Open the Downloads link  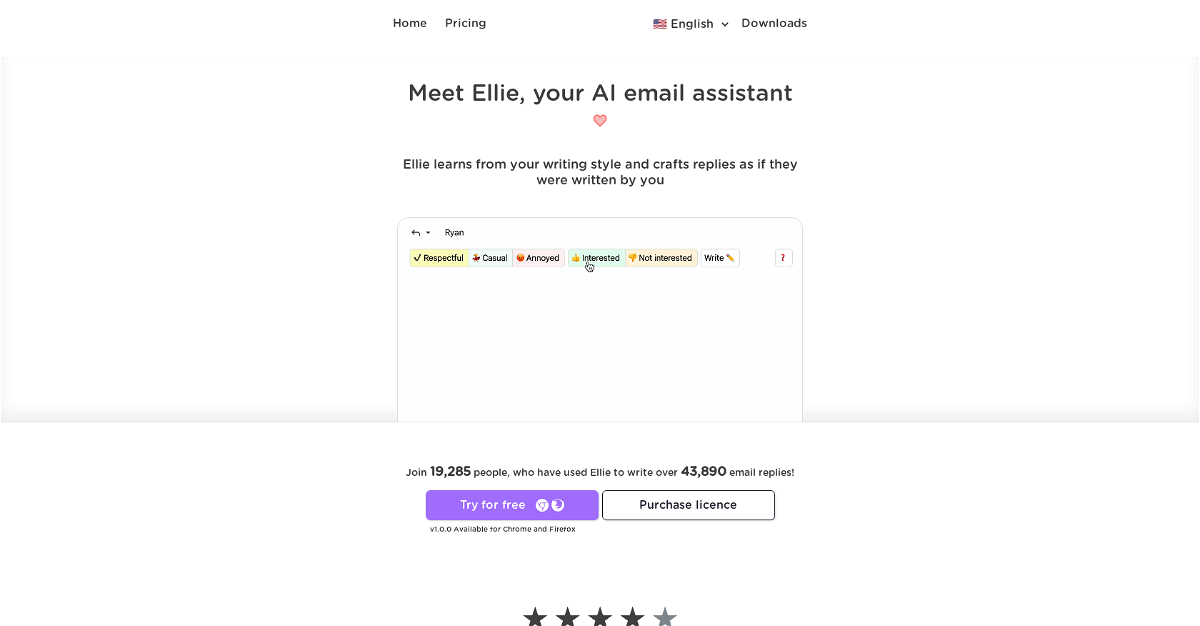pyautogui.click(x=774, y=23)
